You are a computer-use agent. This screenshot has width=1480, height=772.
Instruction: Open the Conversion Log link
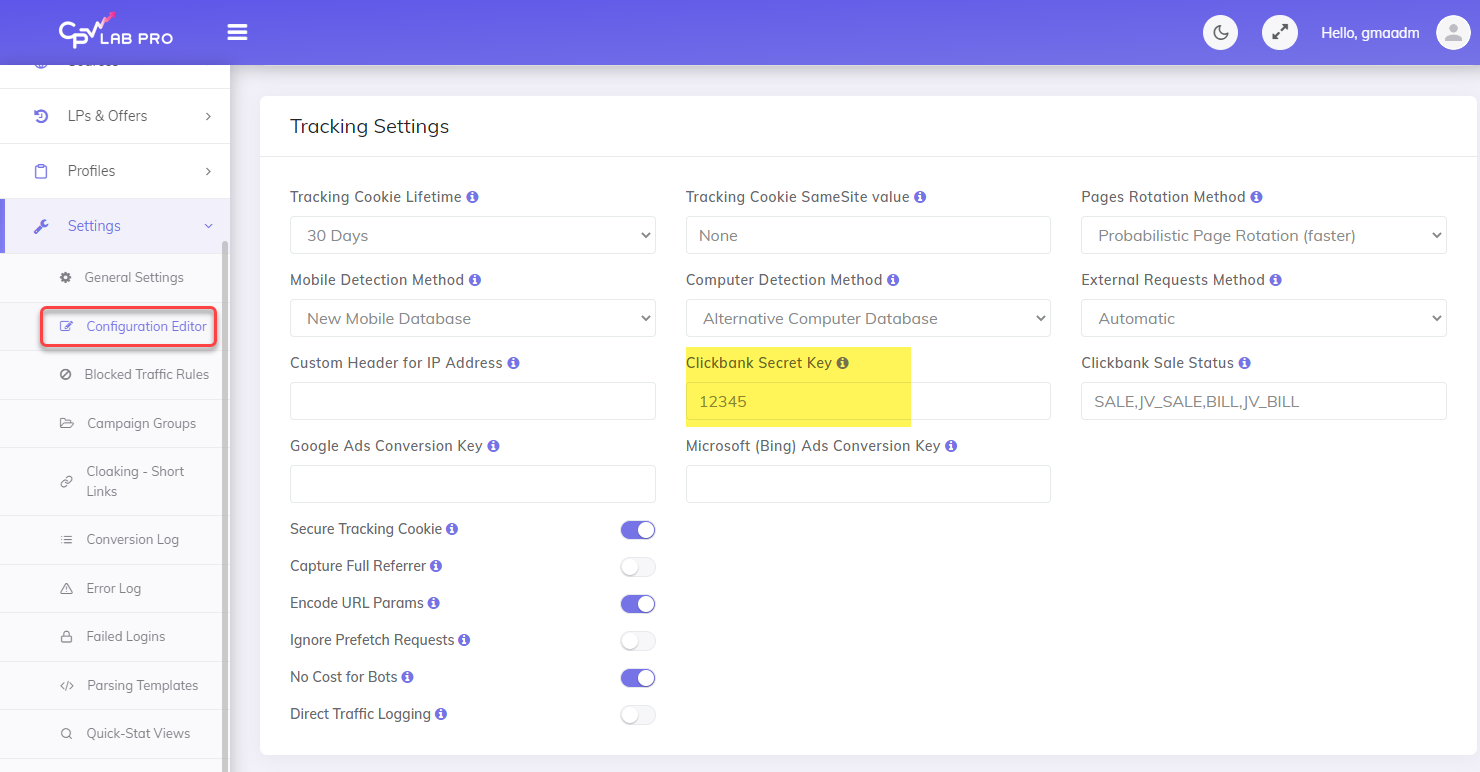click(x=132, y=540)
